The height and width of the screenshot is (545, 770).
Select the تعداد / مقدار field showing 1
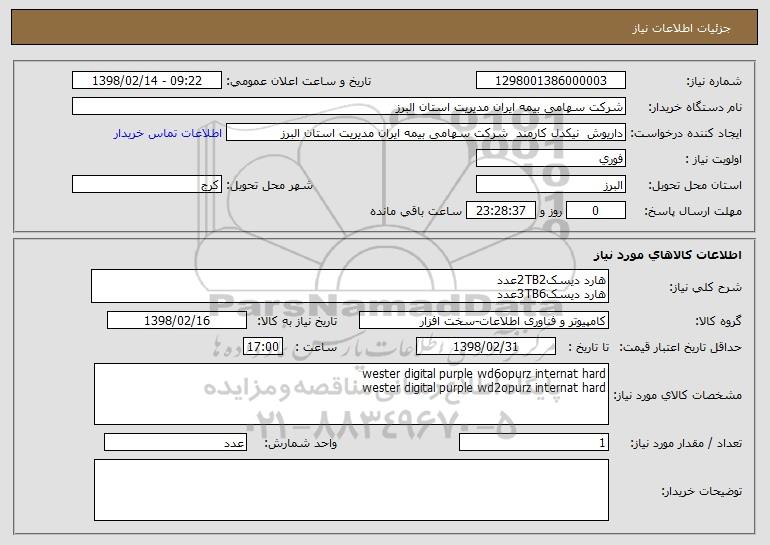tap(534, 442)
